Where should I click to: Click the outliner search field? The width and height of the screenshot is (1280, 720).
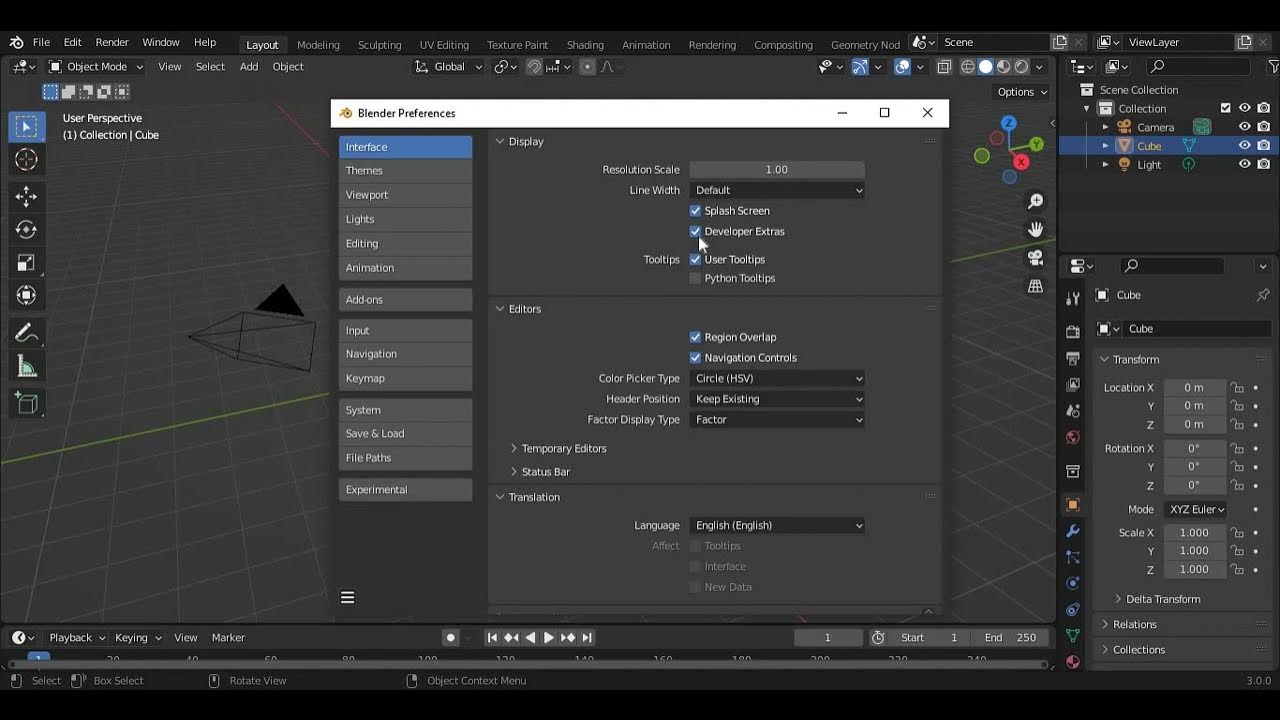[1198, 67]
